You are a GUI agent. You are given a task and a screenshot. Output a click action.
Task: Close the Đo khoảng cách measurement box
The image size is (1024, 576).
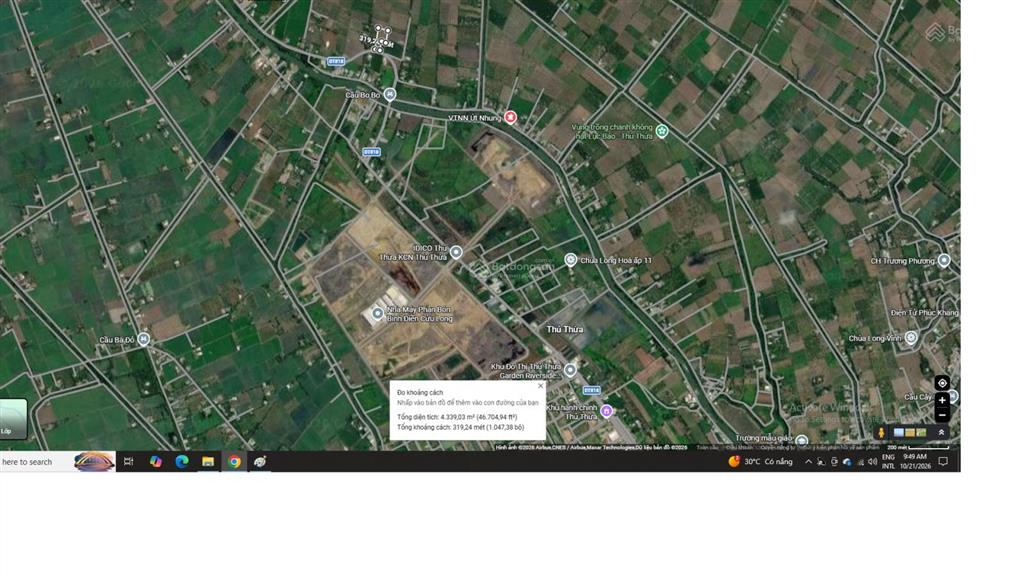pos(540,386)
